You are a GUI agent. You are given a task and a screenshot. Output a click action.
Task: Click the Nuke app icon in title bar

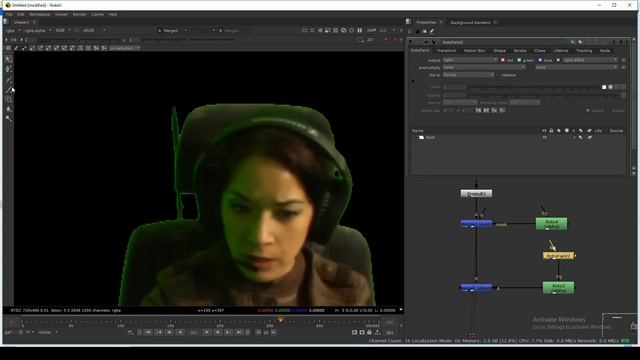(x=7, y=5)
